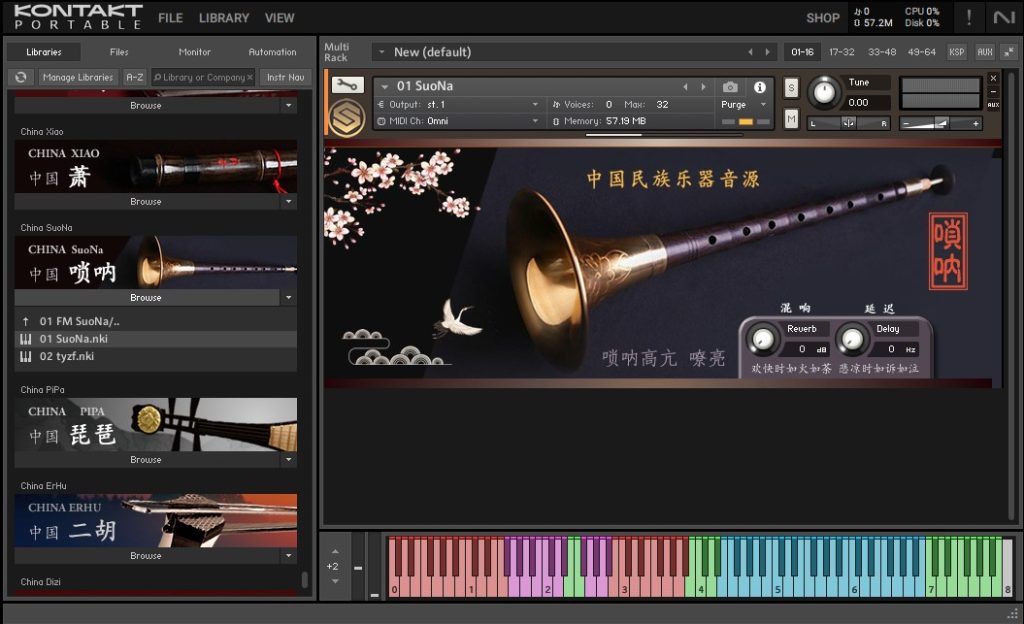Image resolution: width=1024 pixels, height=624 pixels.
Task: Click Browse under China Xiao
Action: click(x=146, y=202)
